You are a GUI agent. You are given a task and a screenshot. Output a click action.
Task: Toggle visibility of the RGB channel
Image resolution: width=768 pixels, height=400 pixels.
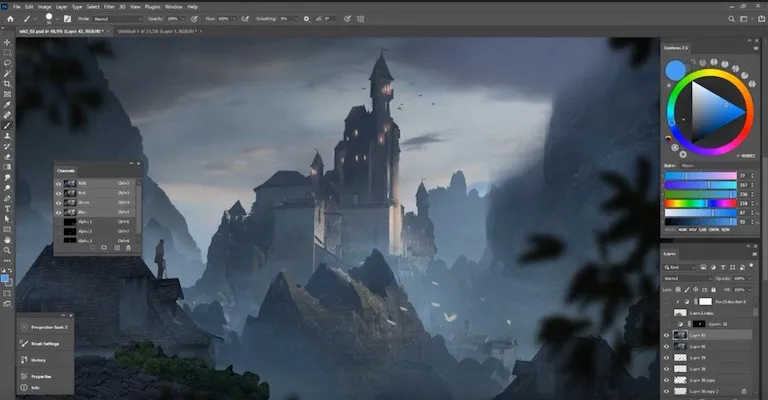[58, 184]
